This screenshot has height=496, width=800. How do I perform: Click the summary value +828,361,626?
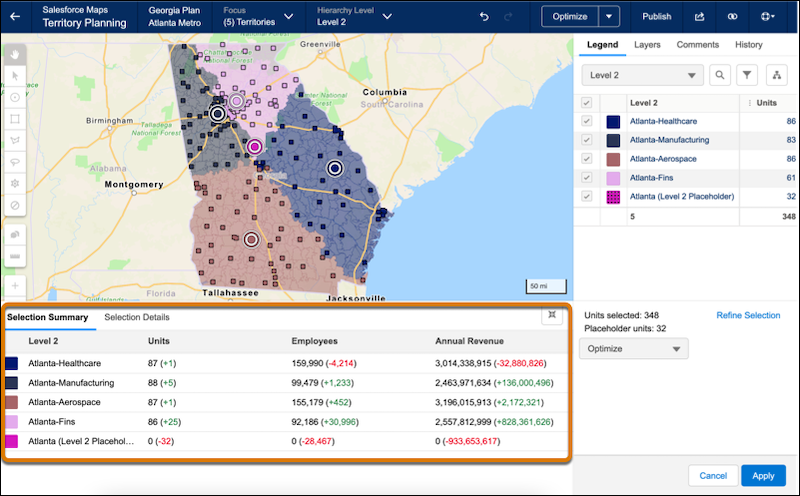point(523,421)
